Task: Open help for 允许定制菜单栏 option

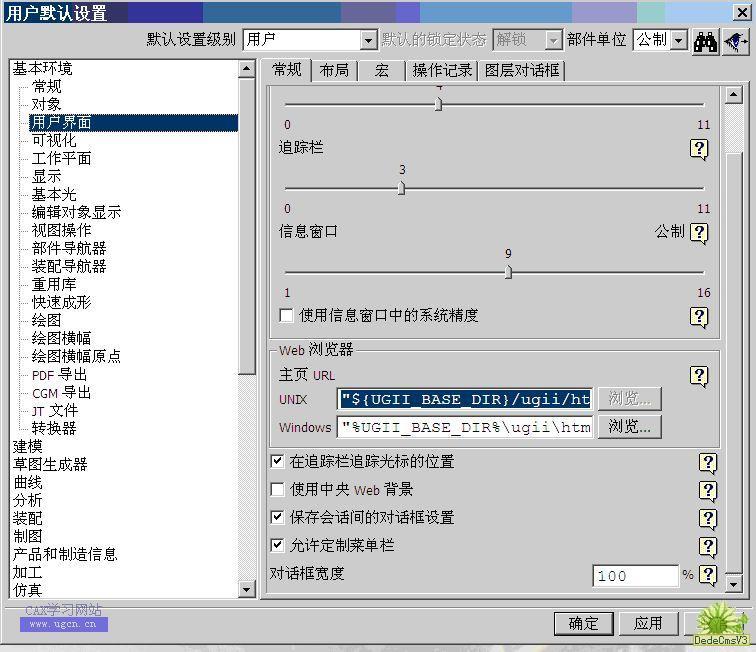Action: pos(708,547)
